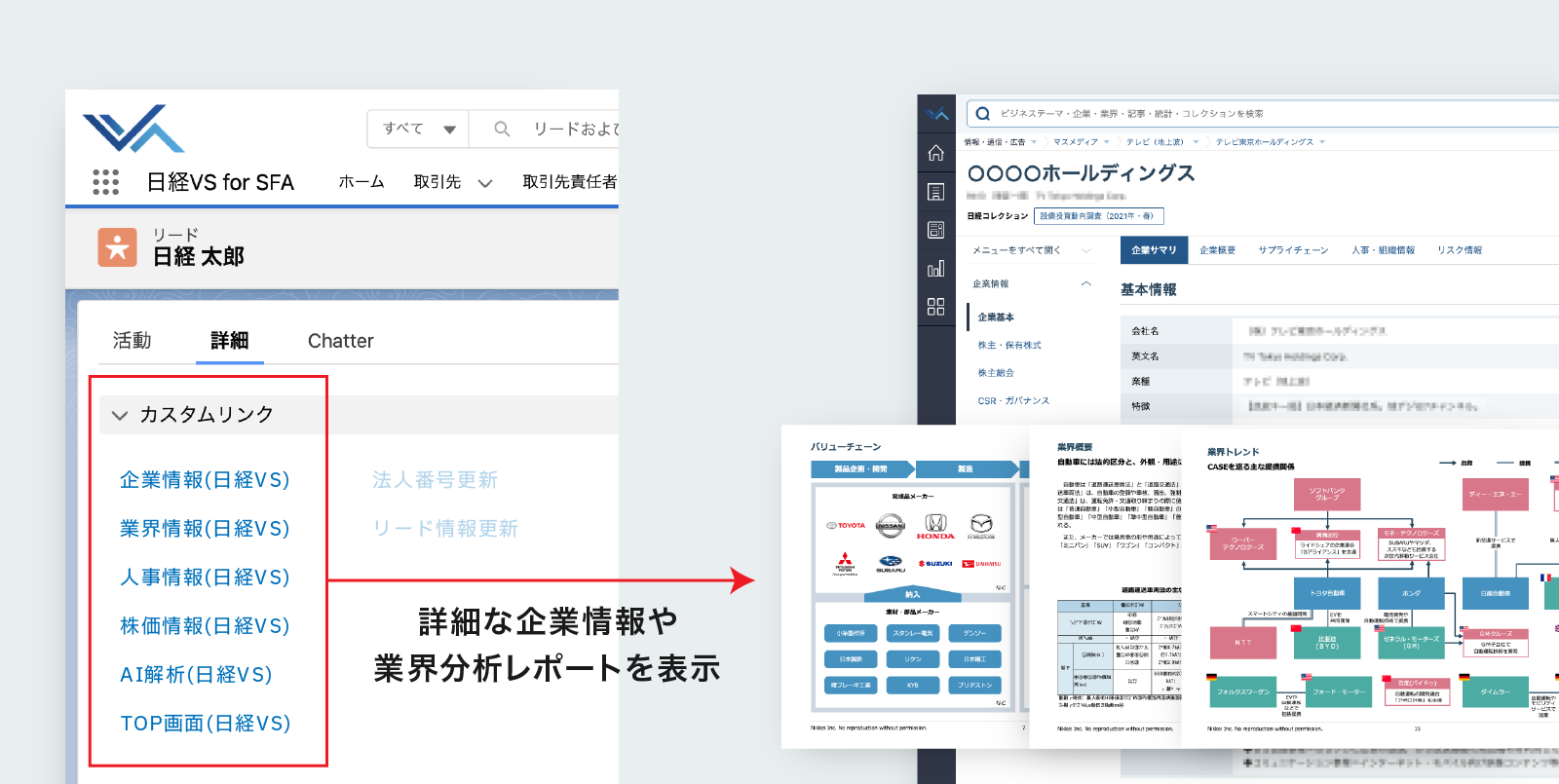Screen dimensions: 1559x784
Task: Select CSR・ガバナンス in side menu
Action: [x=1013, y=401]
